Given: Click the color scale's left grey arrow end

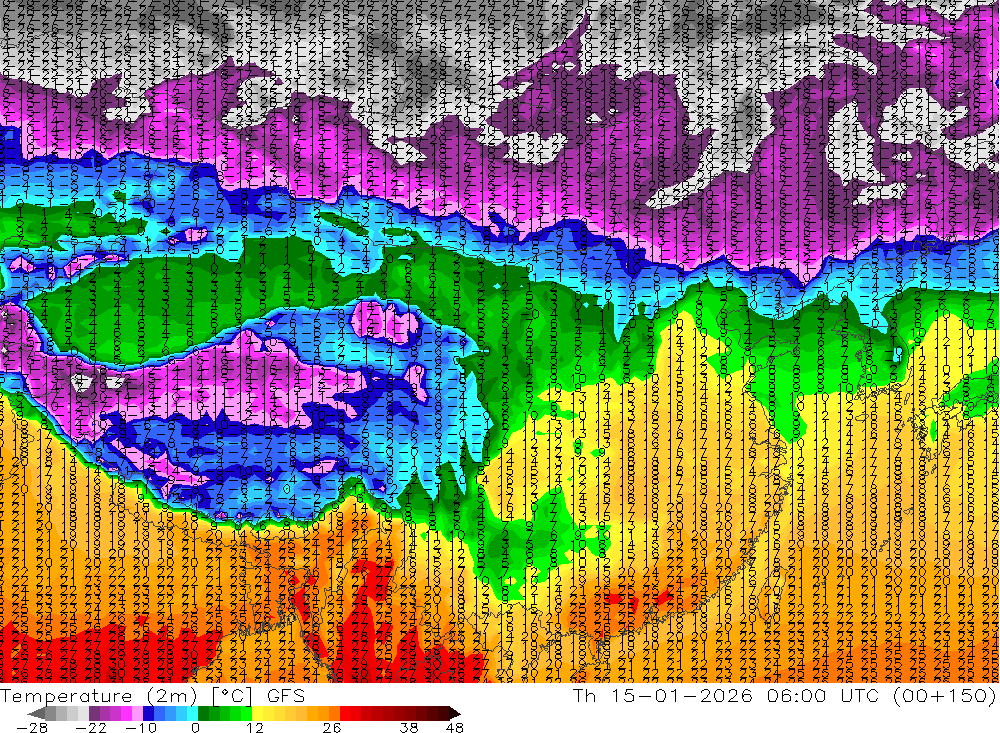Looking at the screenshot, I should click(x=36, y=713).
